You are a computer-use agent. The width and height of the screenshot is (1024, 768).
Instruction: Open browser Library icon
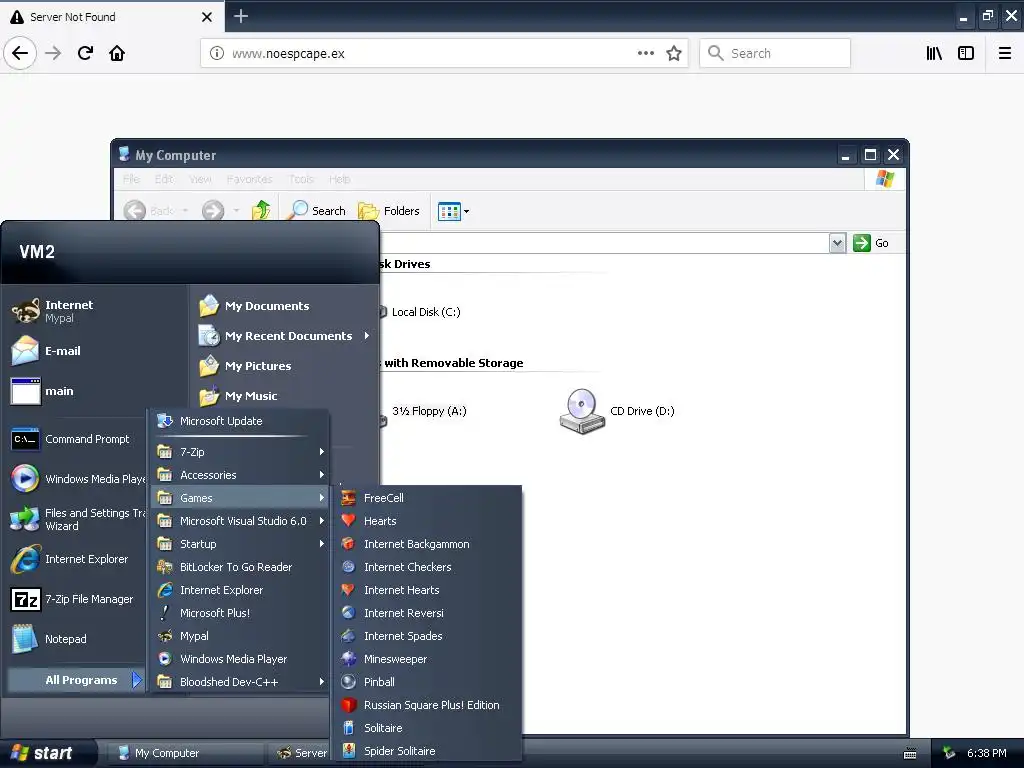[x=934, y=54]
